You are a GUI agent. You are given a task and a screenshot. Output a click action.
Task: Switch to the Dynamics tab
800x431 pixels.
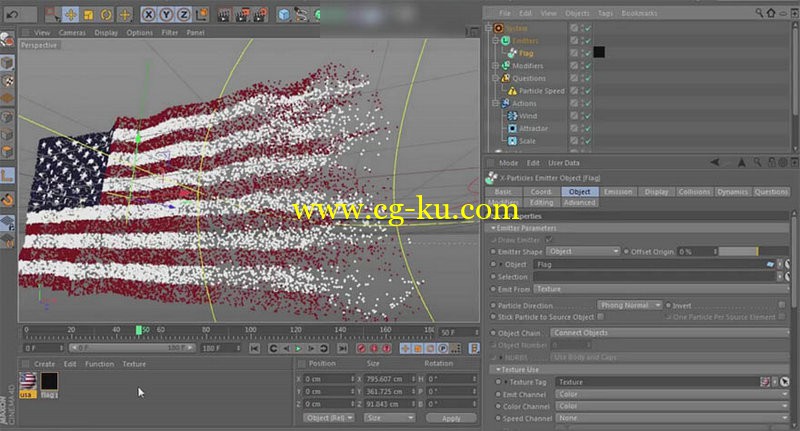(x=732, y=192)
